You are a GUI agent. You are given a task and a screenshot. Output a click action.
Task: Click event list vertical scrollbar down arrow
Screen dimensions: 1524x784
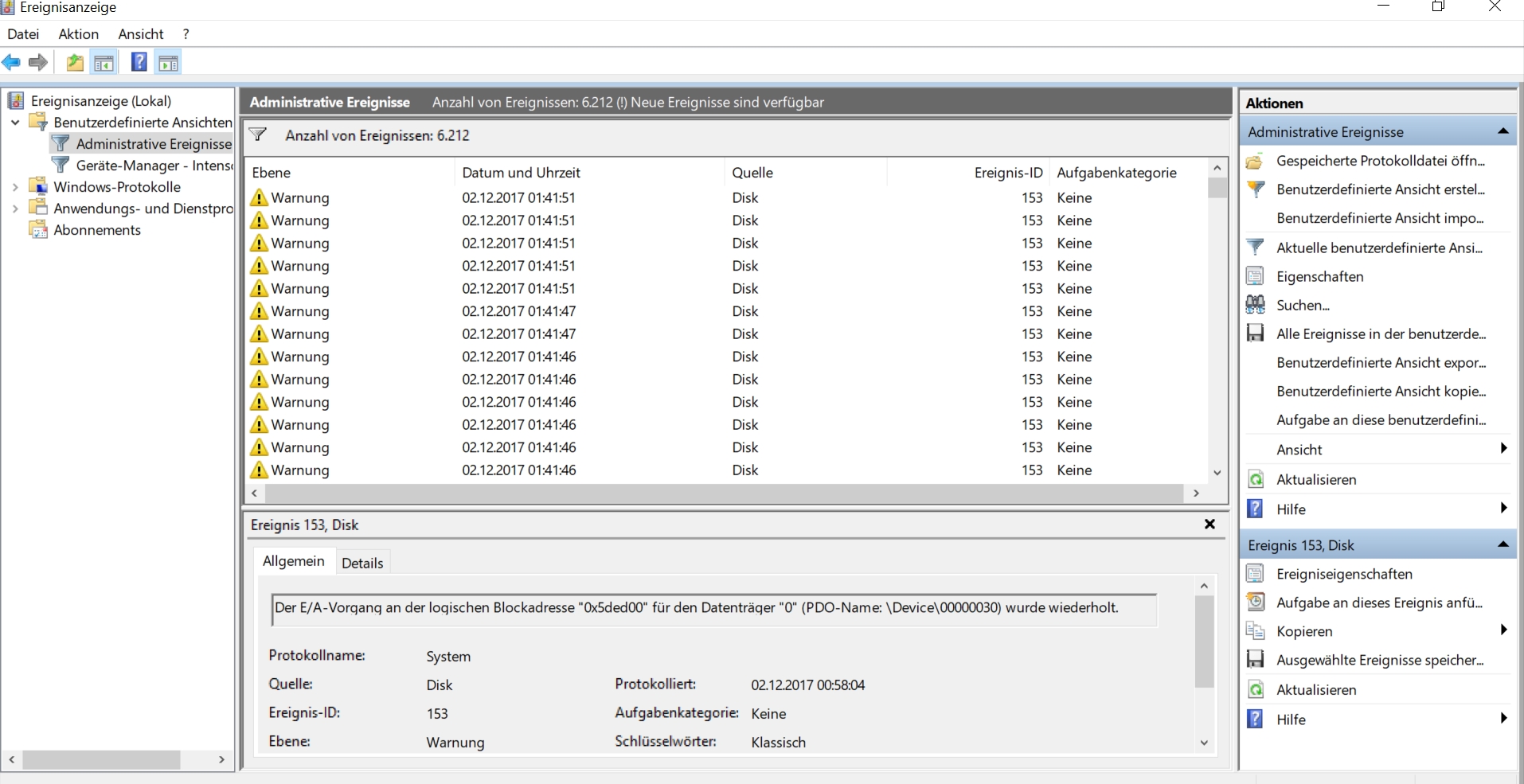[x=1217, y=473]
